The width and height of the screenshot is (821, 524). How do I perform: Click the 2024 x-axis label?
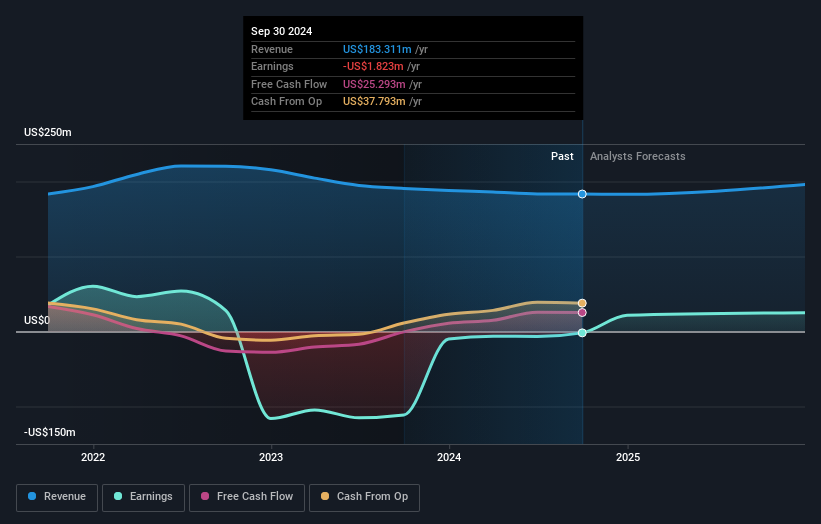[449, 457]
